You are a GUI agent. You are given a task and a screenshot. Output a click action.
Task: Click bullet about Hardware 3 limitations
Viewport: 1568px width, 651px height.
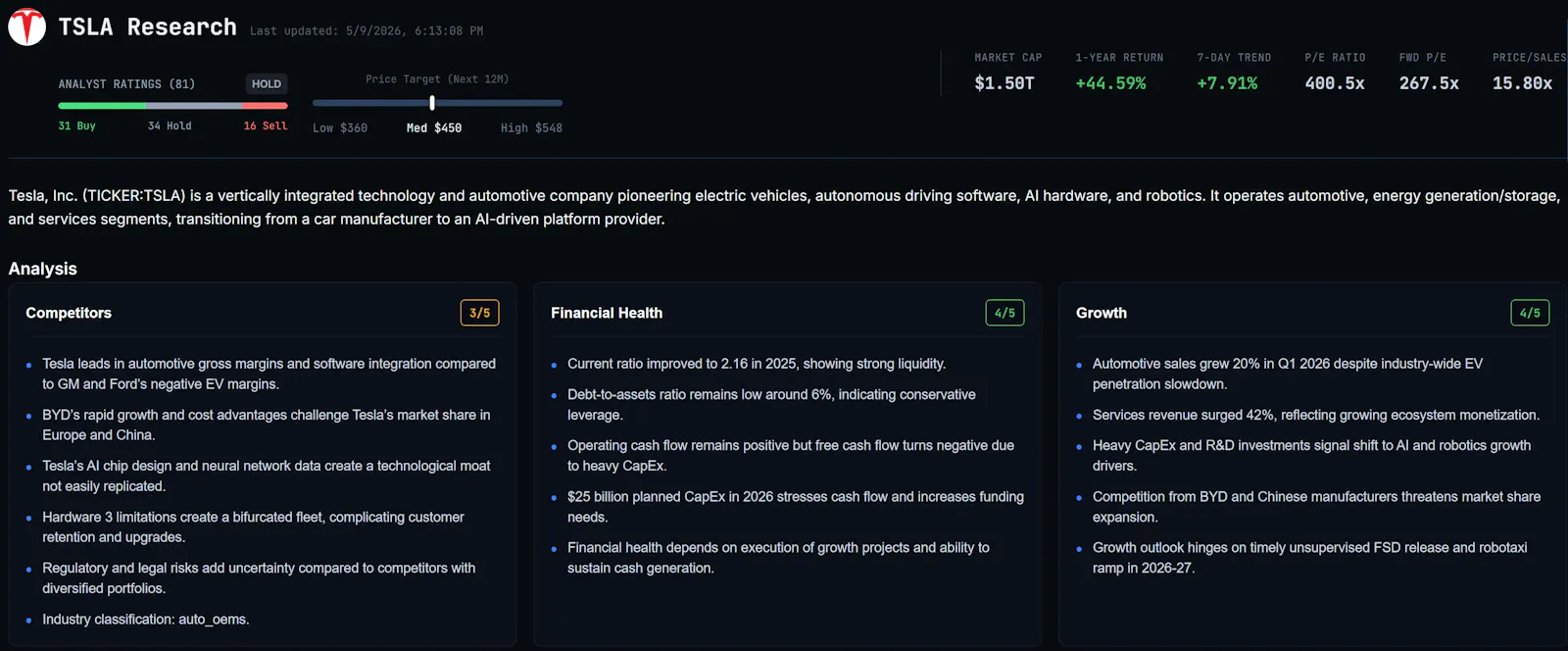[x=254, y=526]
